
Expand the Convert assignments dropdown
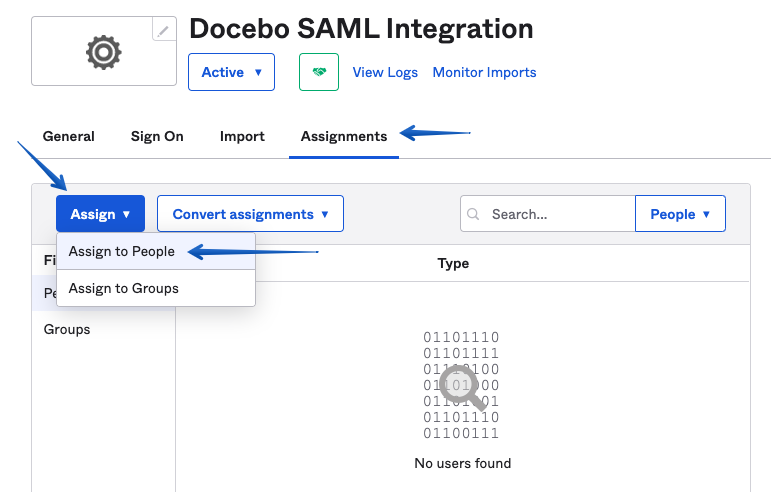(250, 214)
